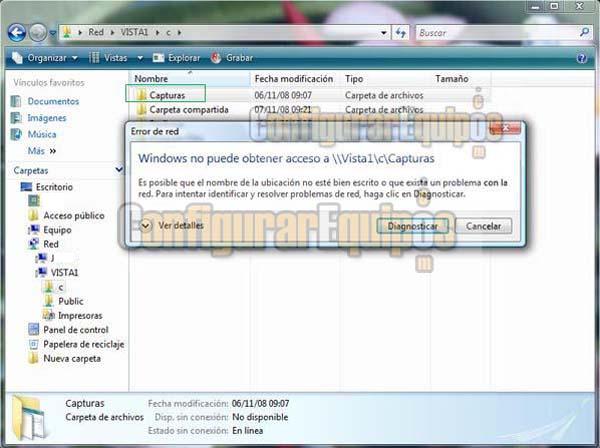Sort by the Tamaño column header
This screenshot has width=600, height=448.
point(461,79)
